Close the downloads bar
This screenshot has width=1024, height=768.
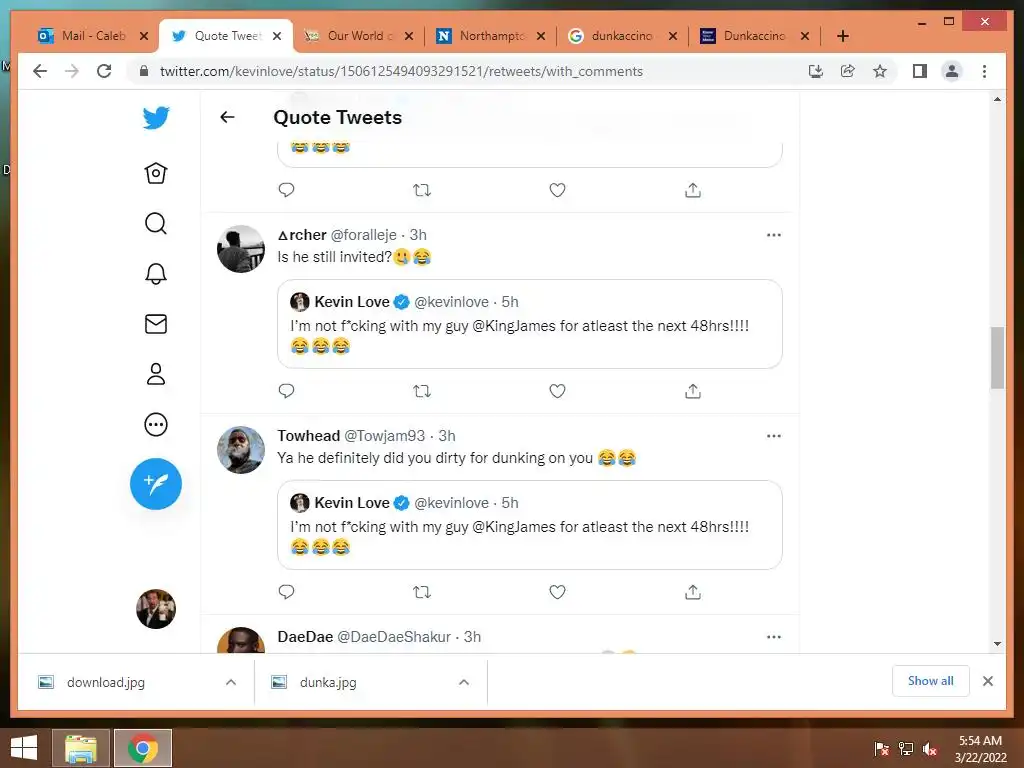pyautogui.click(x=988, y=681)
